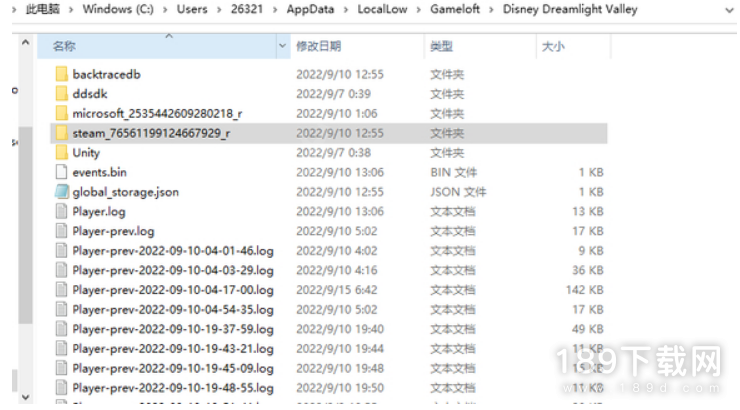This screenshot has height=410, width=740.
Task: Click Disney Dreamlight Valley breadcrumb segment
Action: click(570, 9)
